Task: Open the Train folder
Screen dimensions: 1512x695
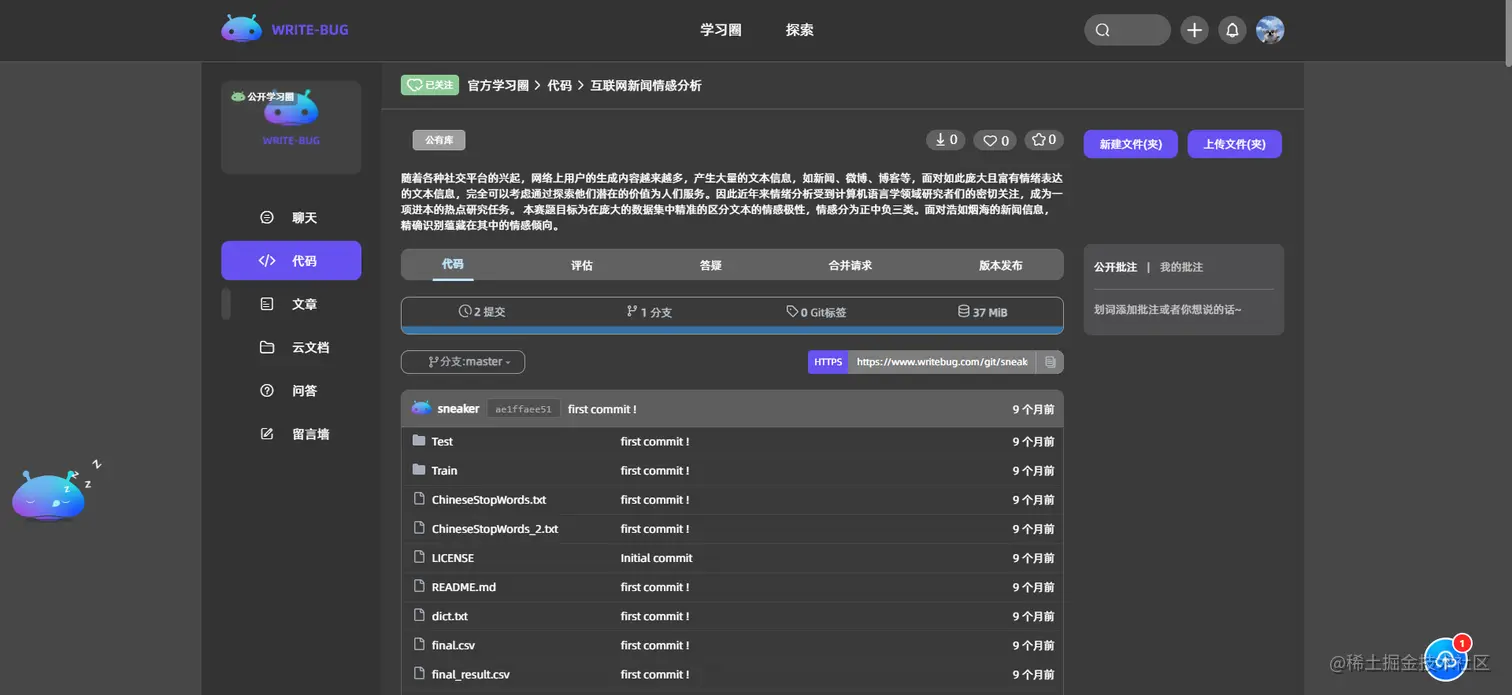Action: pyautogui.click(x=444, y=470)
